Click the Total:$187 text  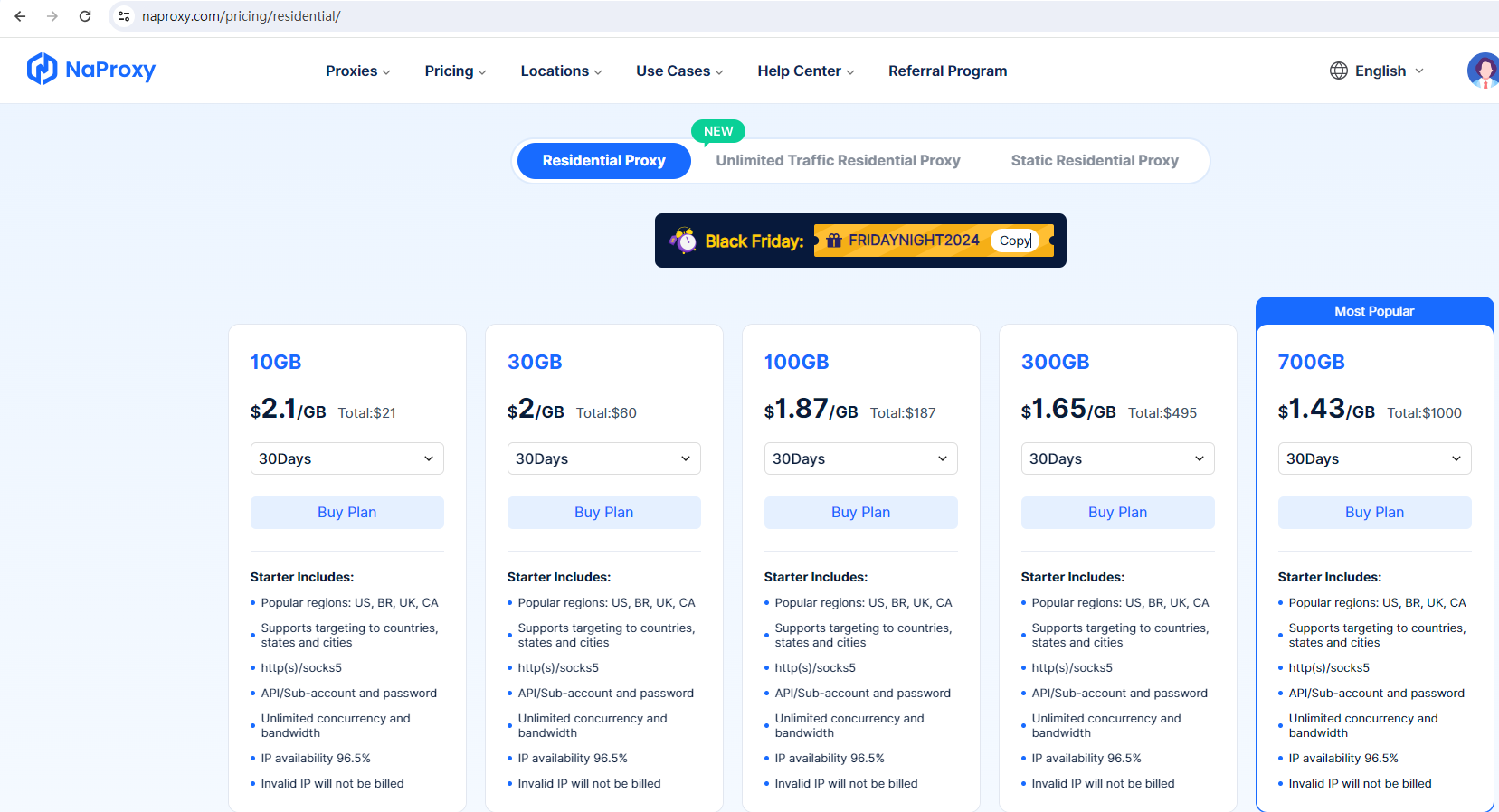pyautogui.click(x=903, y=413)
